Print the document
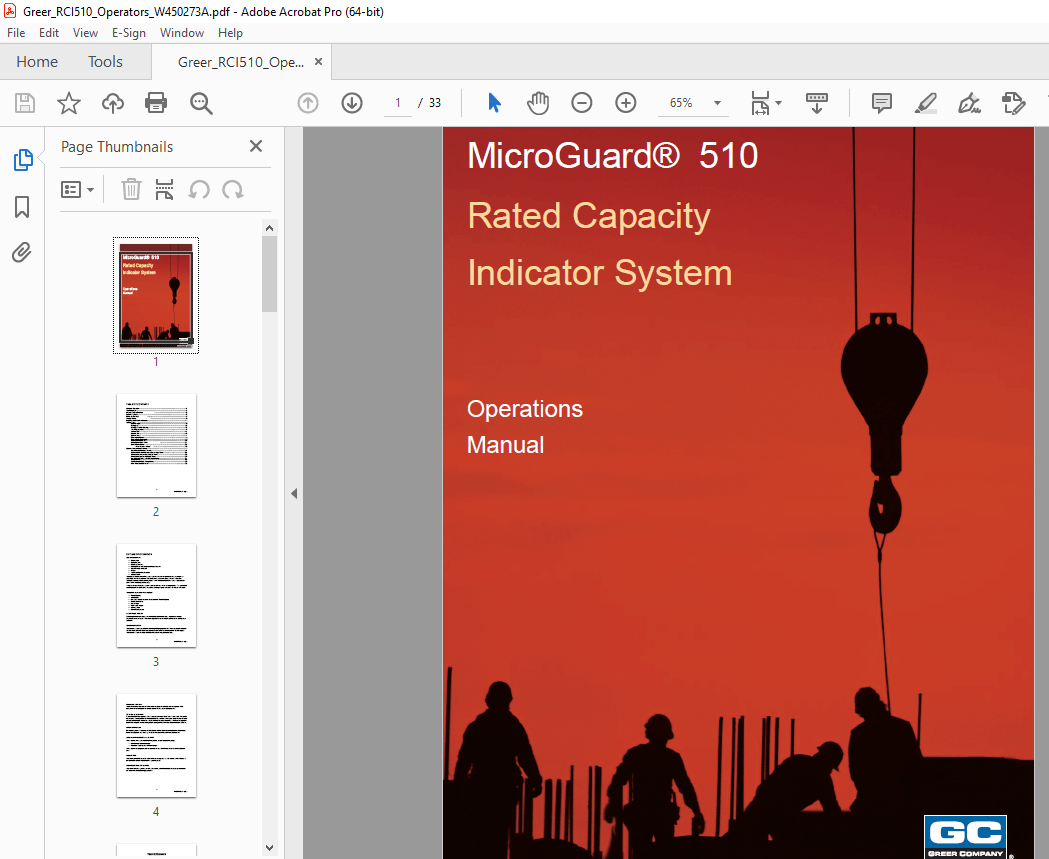Screen dimensions: 1049x859 (156, 103)
